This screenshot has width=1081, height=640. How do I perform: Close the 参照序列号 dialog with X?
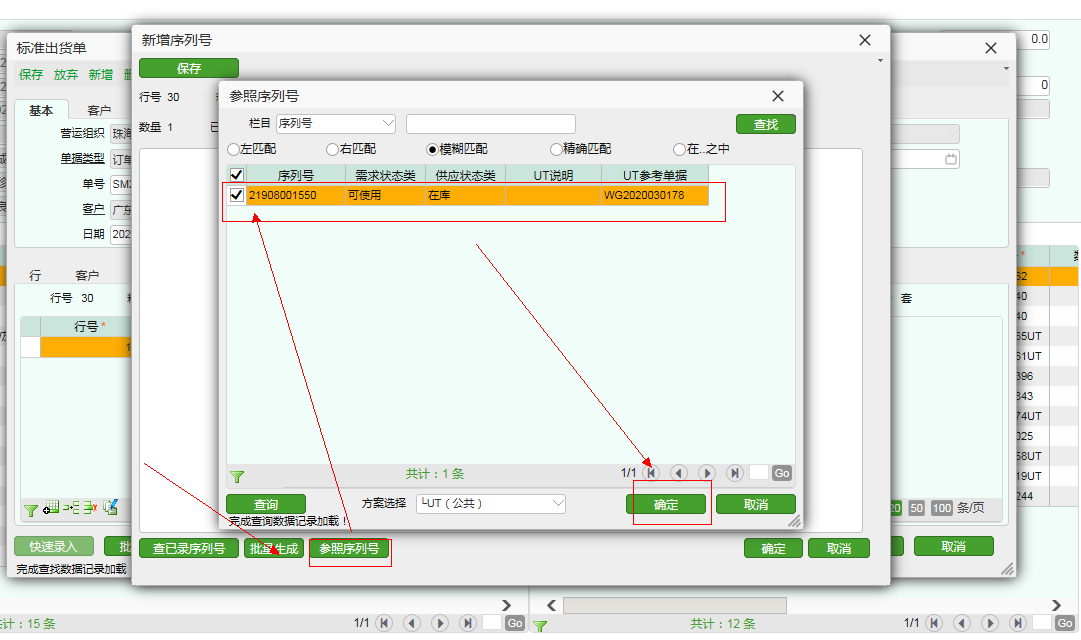click(778, 97)
